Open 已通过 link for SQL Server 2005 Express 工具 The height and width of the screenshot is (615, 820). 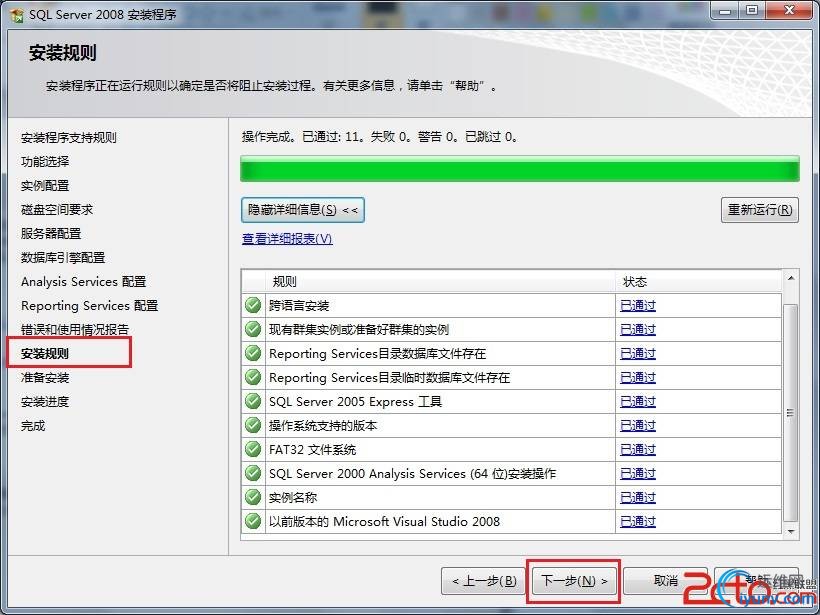point(637,402)
